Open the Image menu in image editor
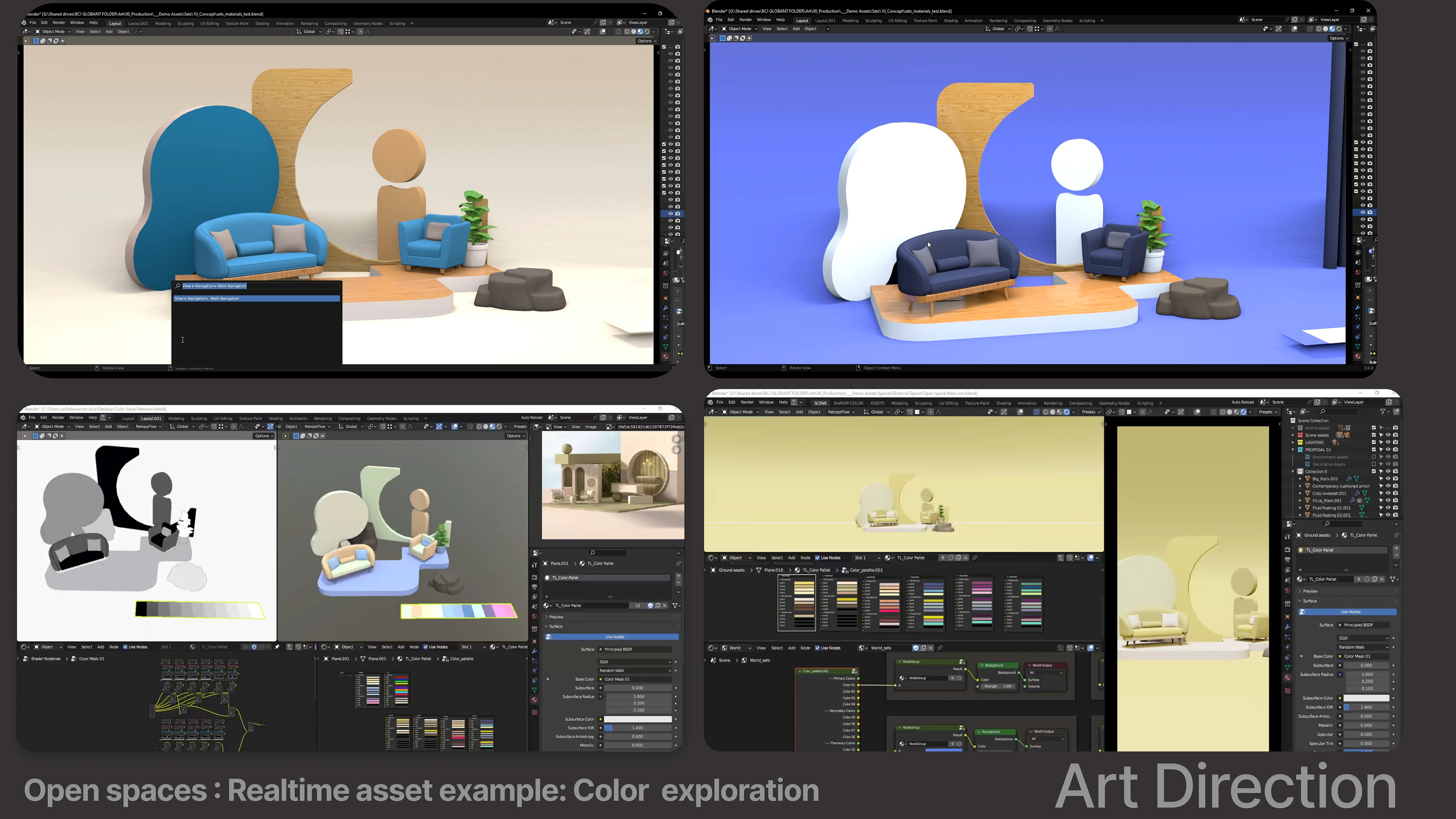The image size is (1456, 819). point(591,427)
